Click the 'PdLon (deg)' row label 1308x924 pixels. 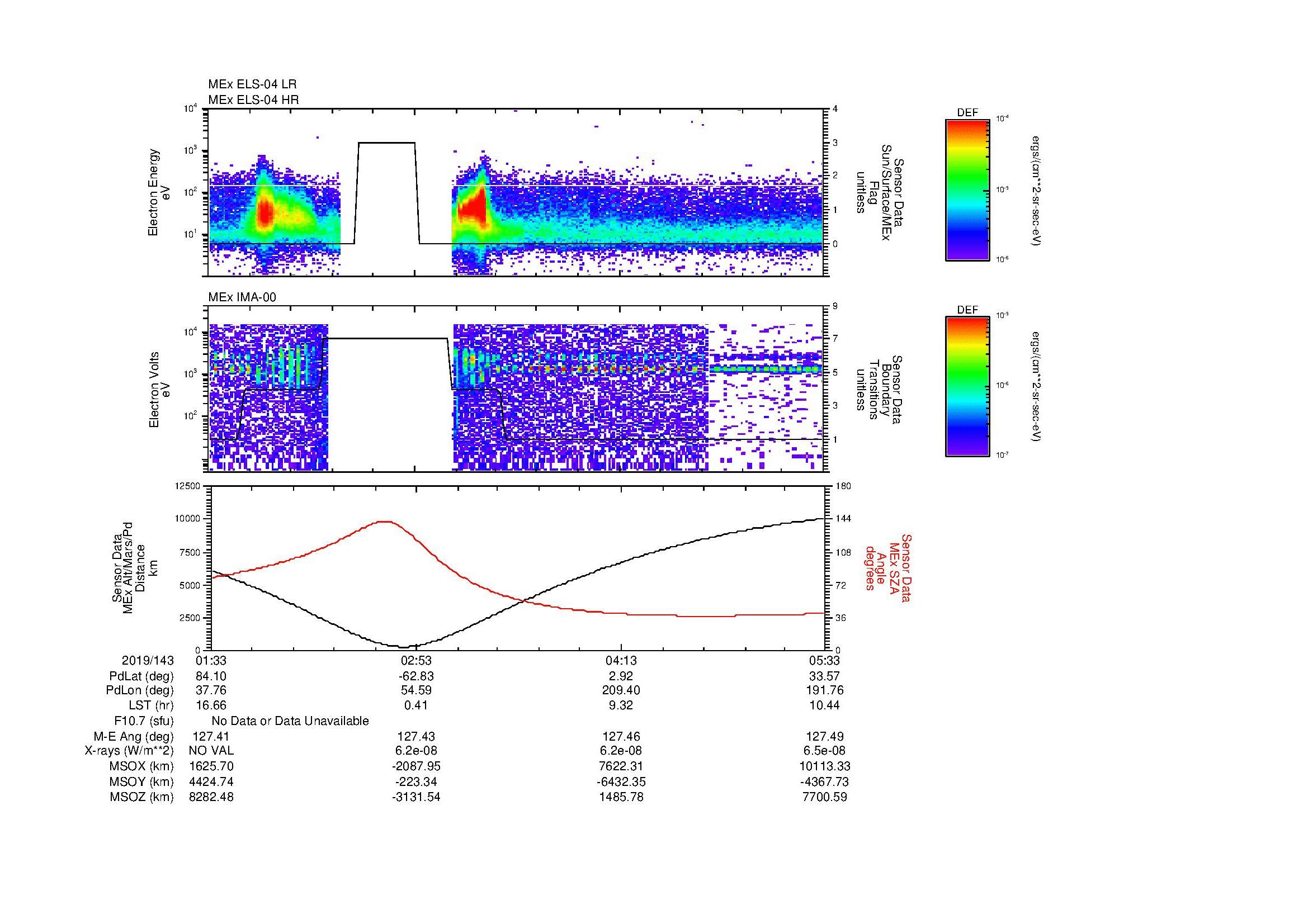(141, 690)
